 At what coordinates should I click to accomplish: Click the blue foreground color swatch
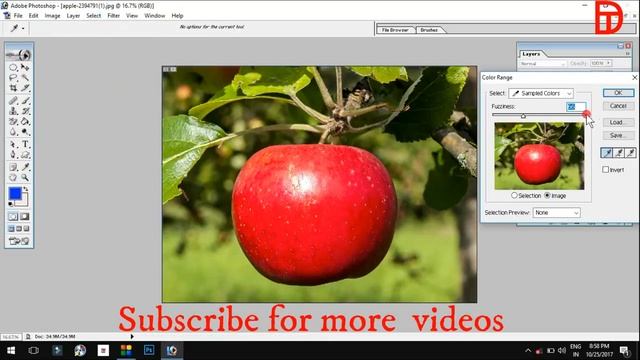[15, 193]
